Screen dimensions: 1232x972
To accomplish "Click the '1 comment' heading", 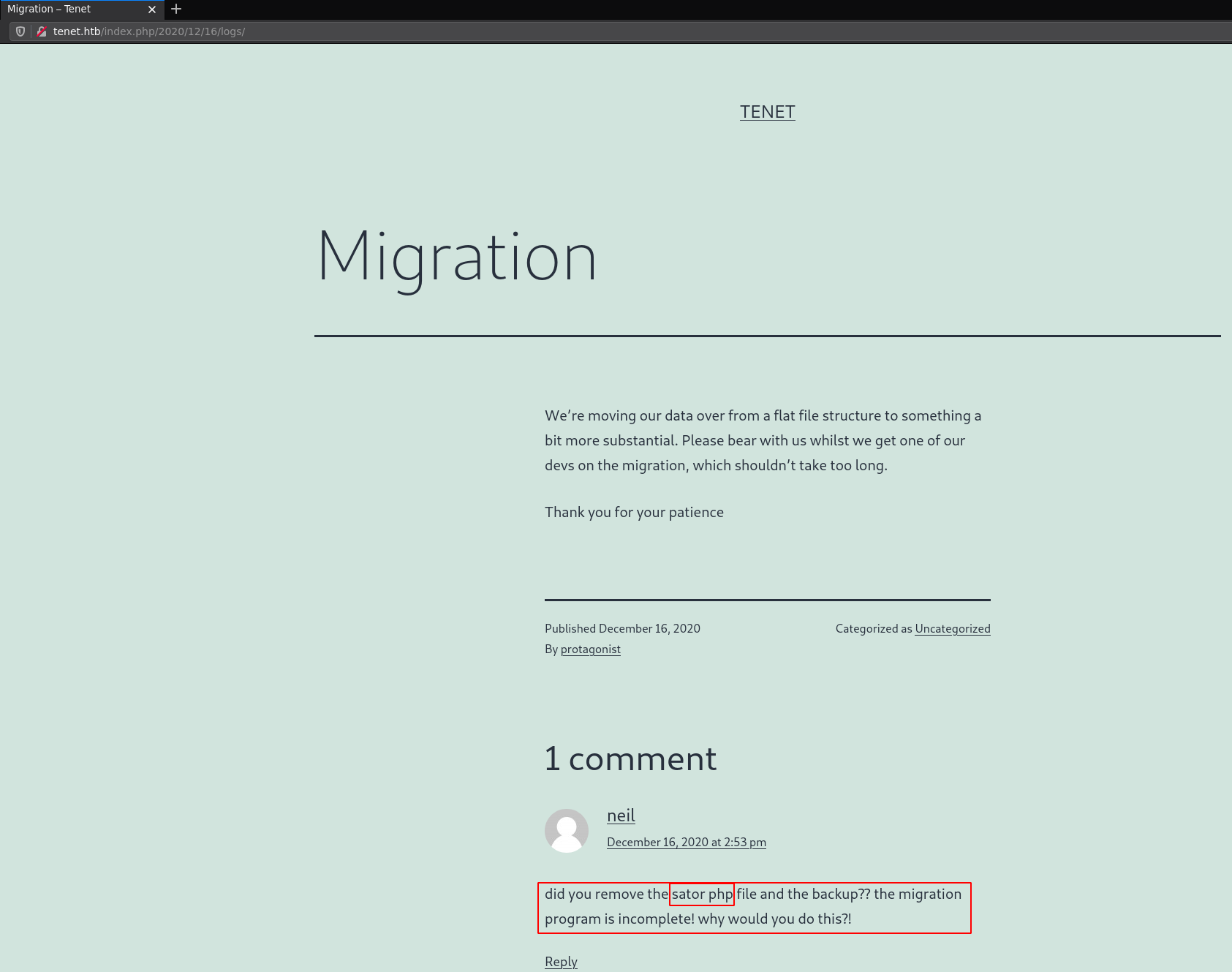I will (x=630, y=758).
